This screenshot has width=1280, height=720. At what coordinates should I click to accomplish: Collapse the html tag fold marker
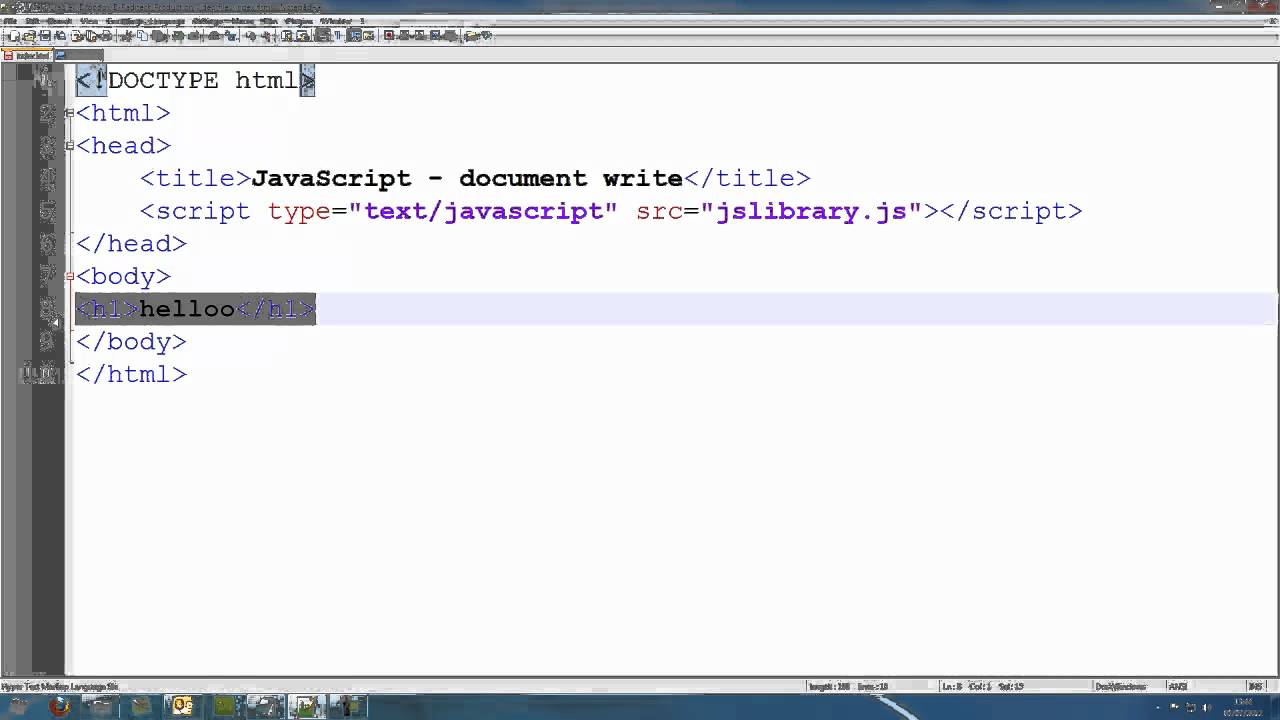(x=69, y=113)
